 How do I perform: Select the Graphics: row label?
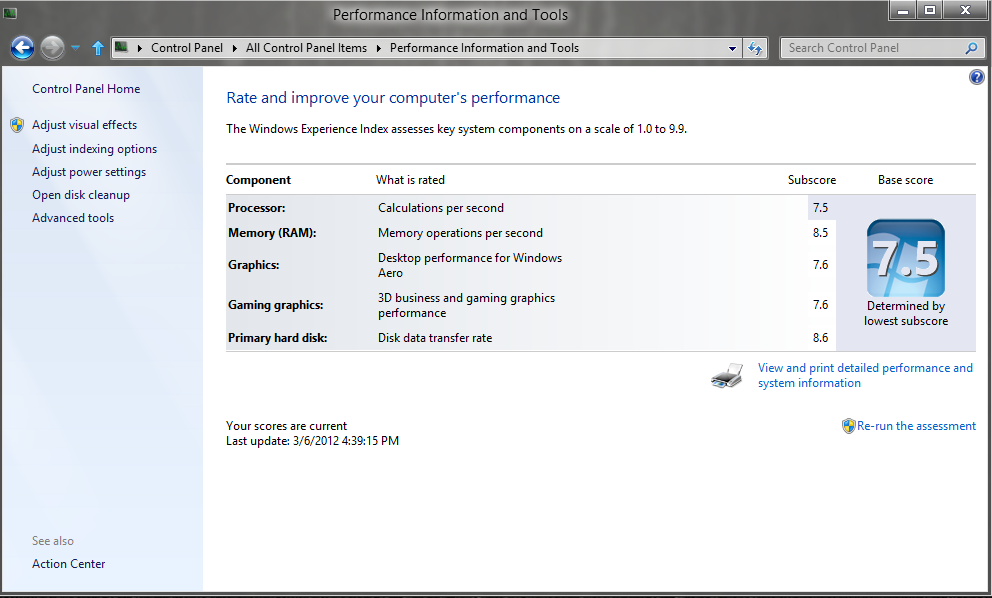pyautogui.click(x=254, y=265)
